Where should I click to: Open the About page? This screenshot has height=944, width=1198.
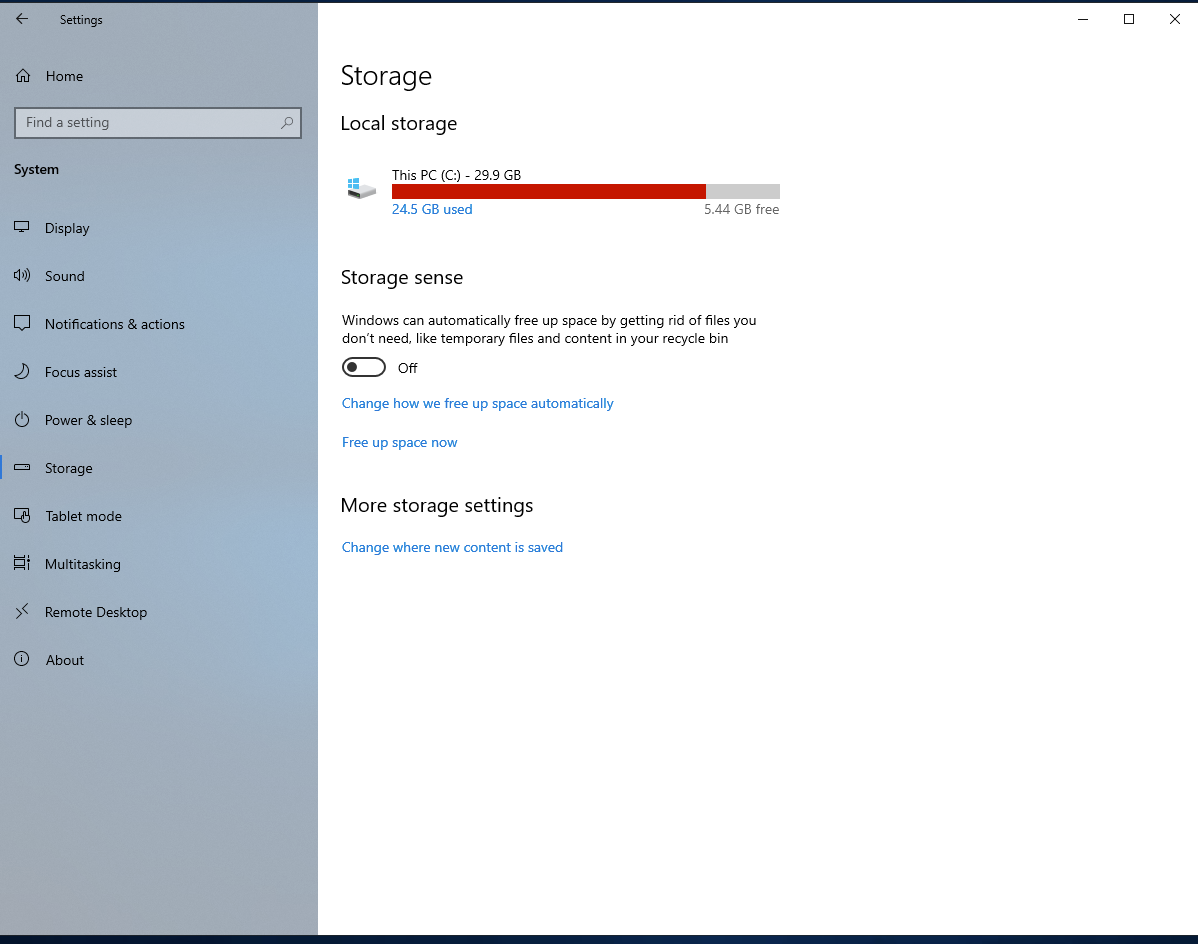coord(65,661)
